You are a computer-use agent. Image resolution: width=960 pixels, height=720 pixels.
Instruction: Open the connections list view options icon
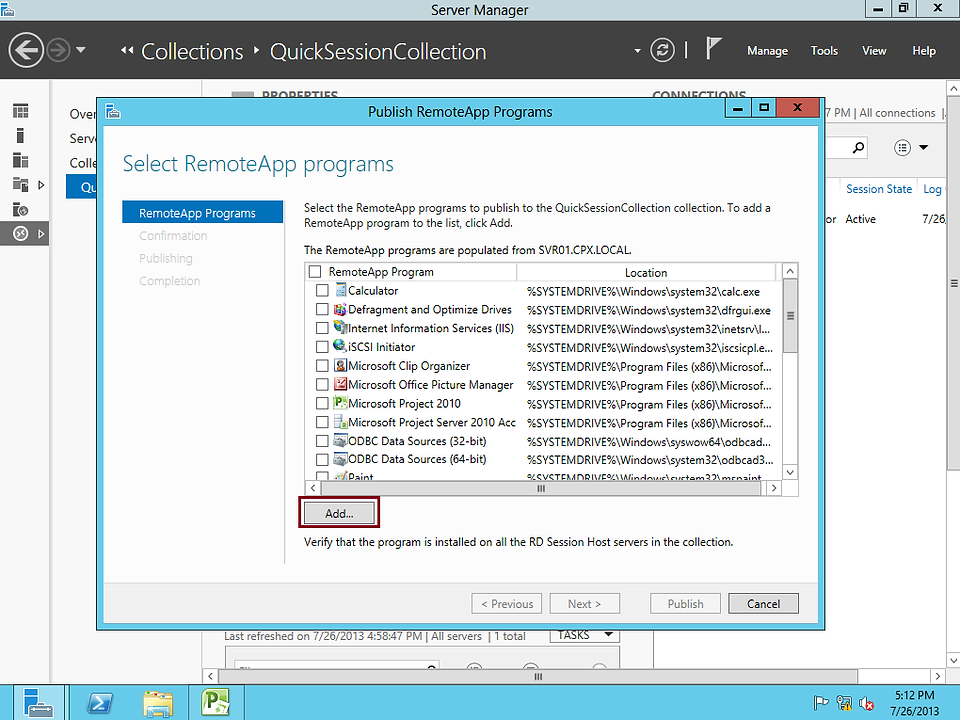click(x=902, y=148)
